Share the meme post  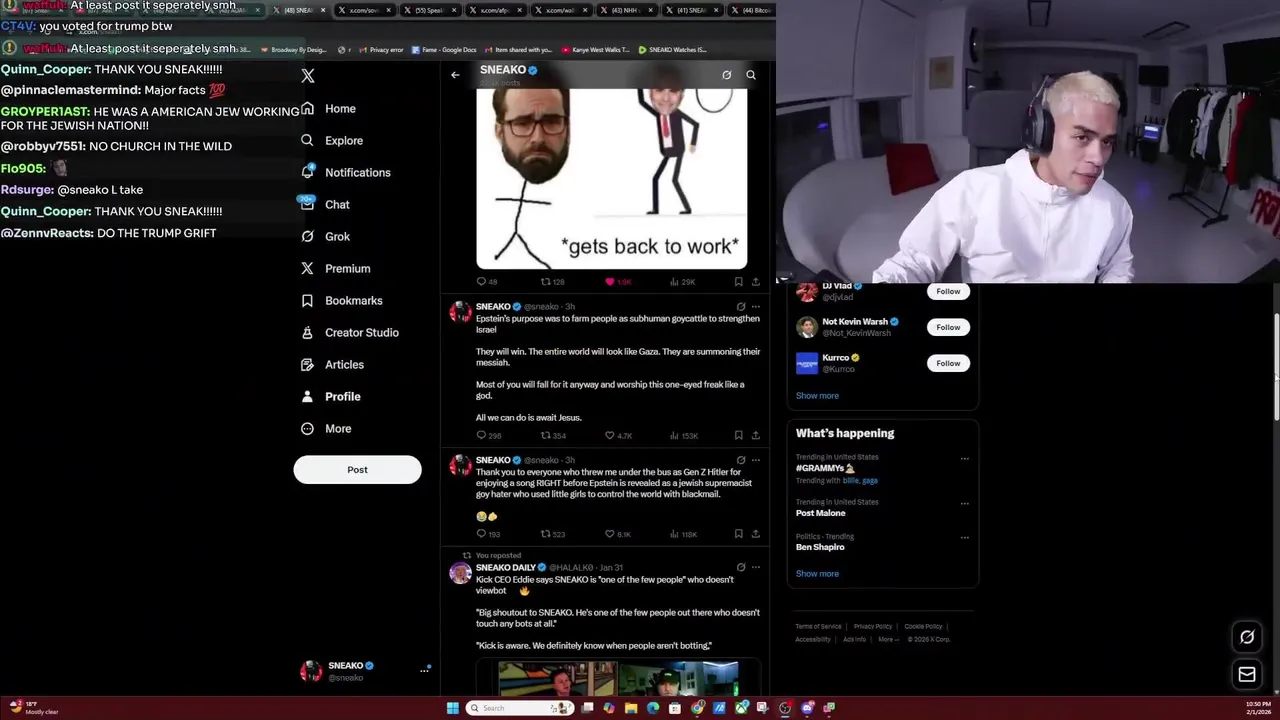click(x=755, y=282)
